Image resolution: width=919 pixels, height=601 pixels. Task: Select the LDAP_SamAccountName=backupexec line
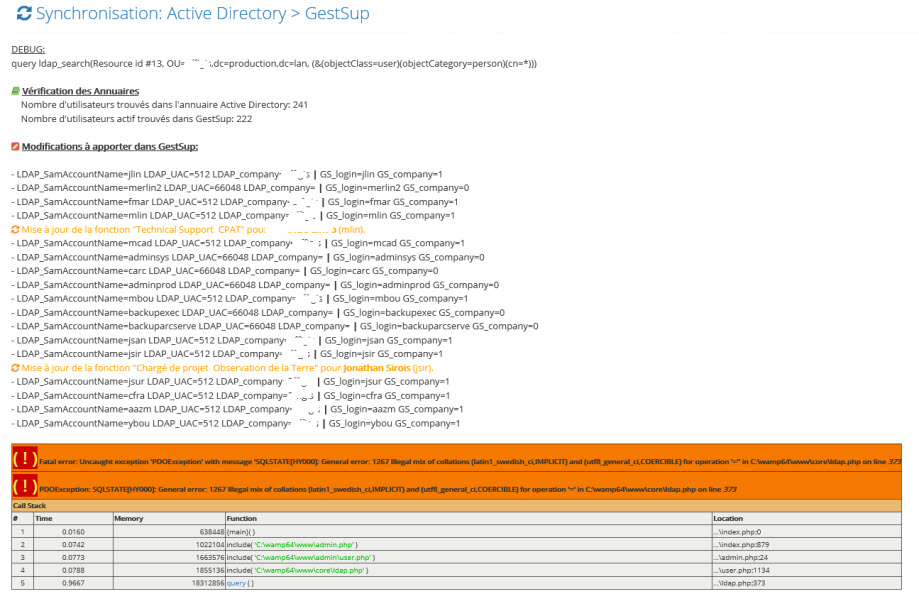tap(258, 313)
